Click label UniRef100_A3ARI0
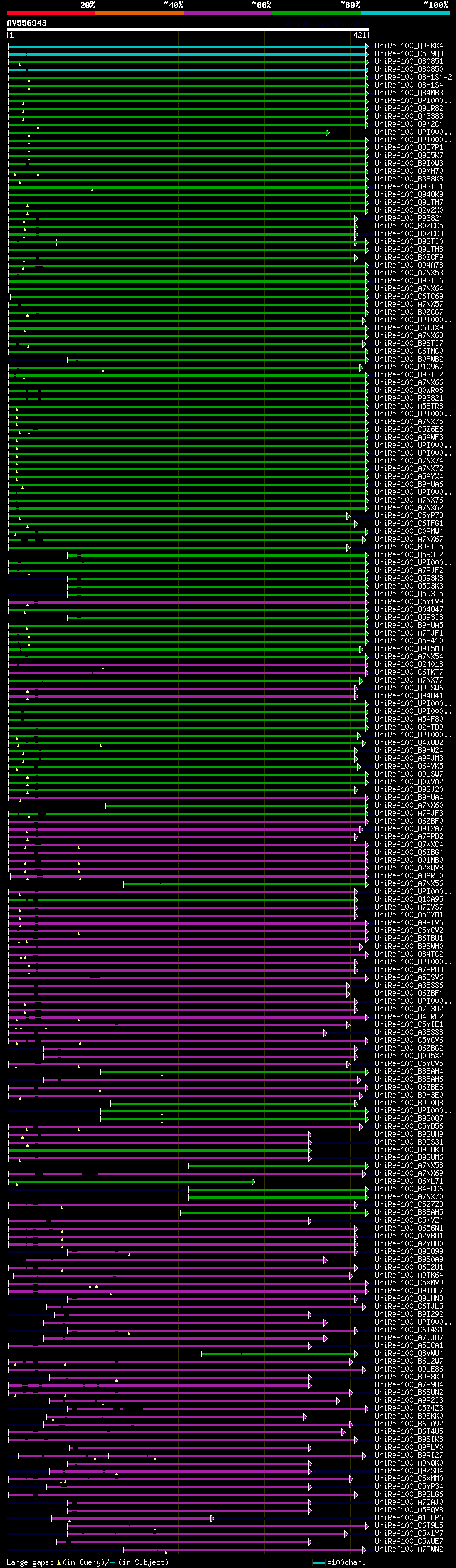Screen dimensions: 456x1568 coord(409,875)
